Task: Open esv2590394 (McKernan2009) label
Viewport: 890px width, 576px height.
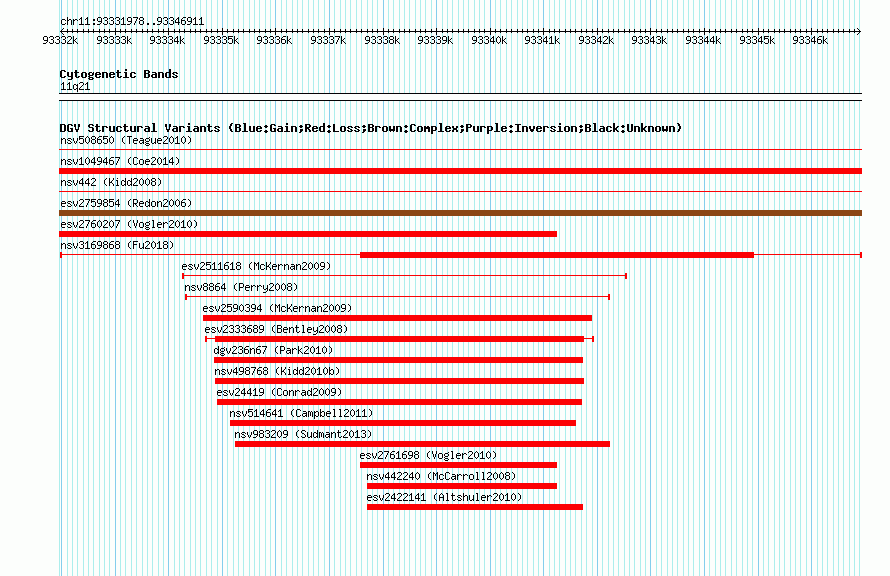Action: click(x=277, y=308)
